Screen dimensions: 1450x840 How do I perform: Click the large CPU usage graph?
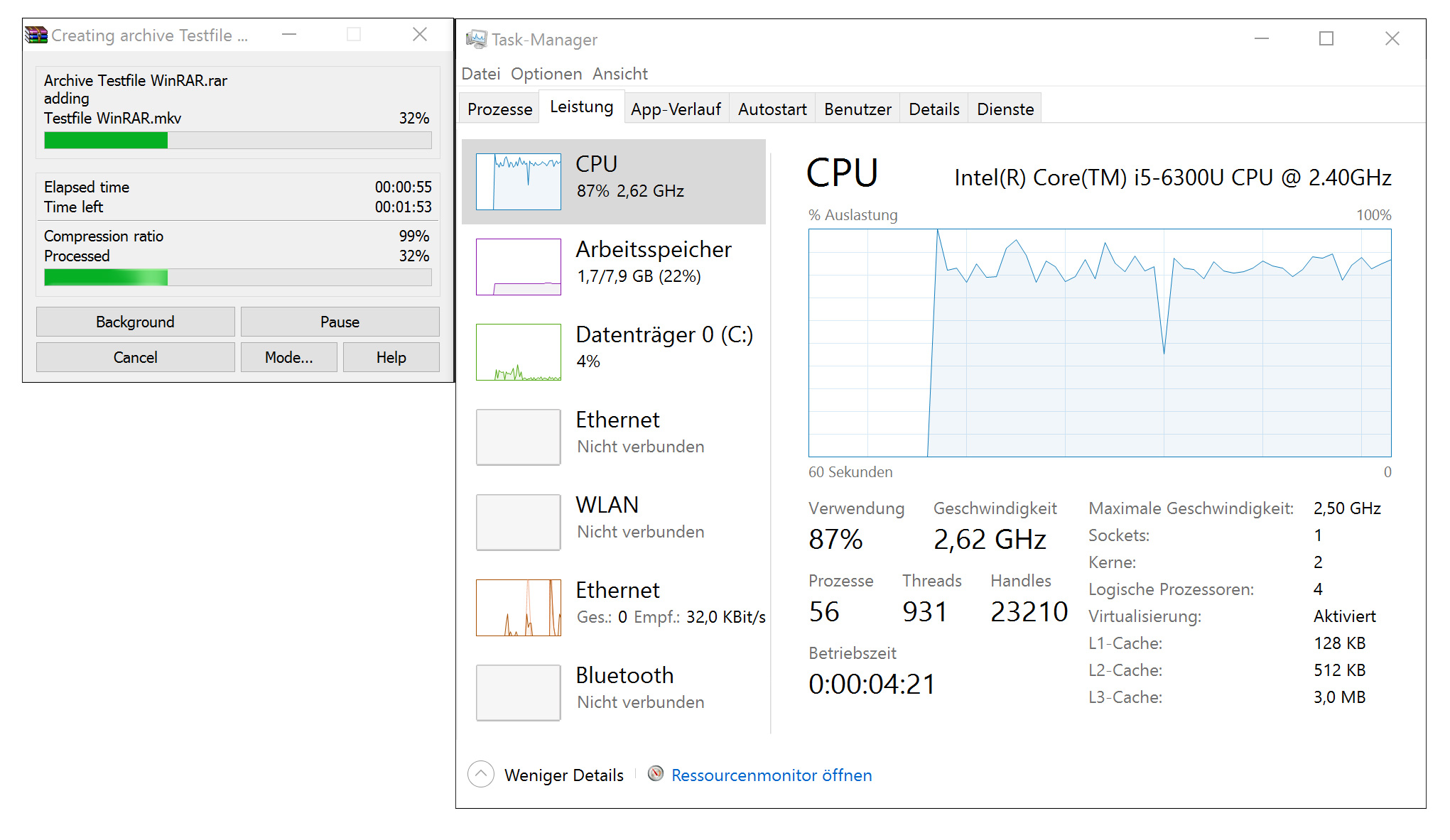[x=1100, y=343]
